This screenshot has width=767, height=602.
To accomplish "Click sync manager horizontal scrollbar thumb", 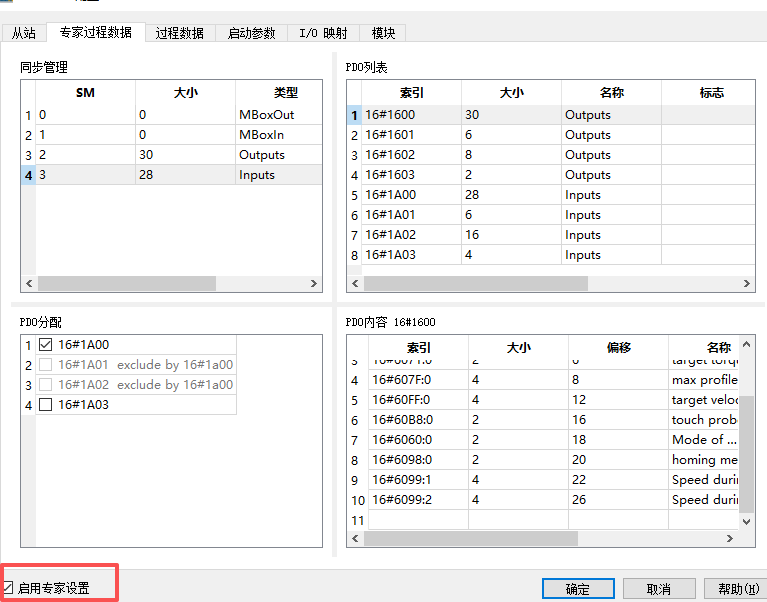I will tap(127, 284).
